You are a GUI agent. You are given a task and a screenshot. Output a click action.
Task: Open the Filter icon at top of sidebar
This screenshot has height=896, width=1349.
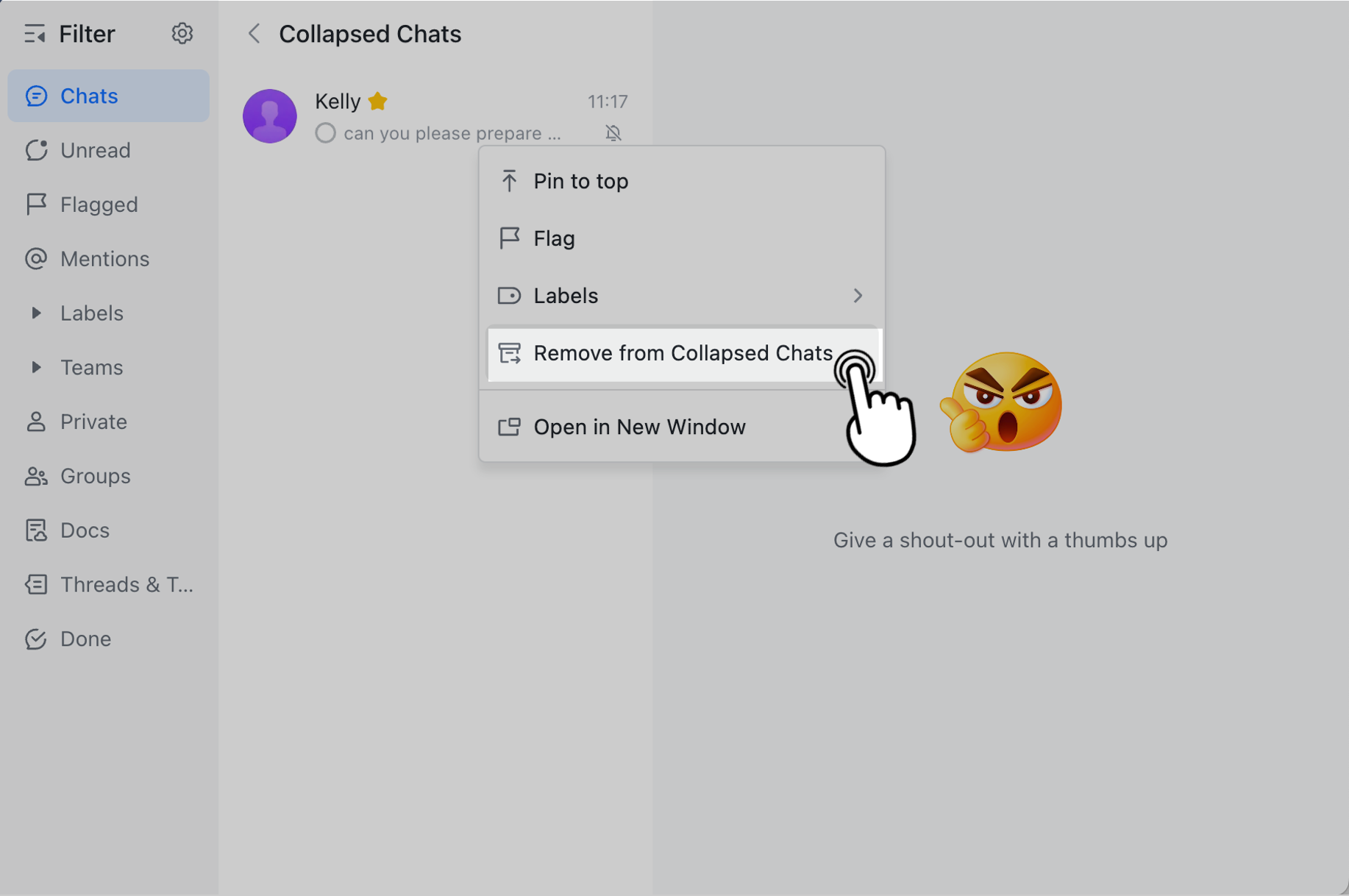pos(35,33)
